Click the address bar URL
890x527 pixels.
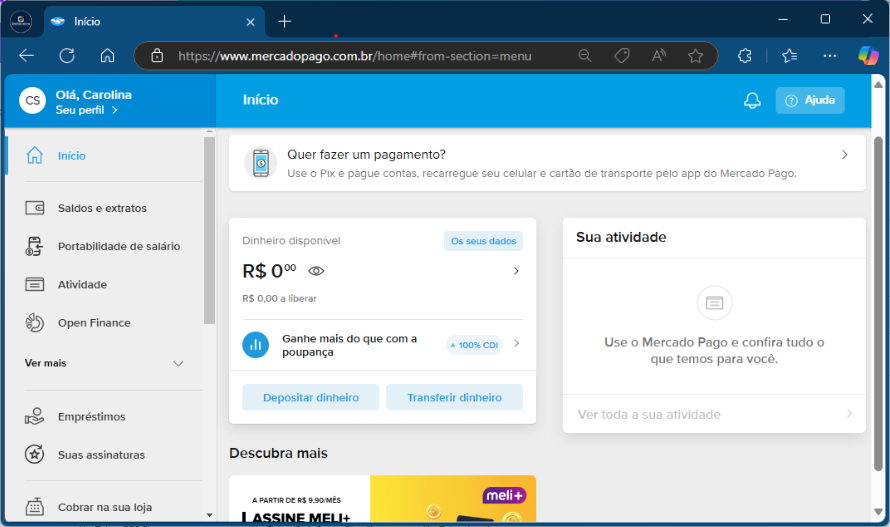[355, 56]
